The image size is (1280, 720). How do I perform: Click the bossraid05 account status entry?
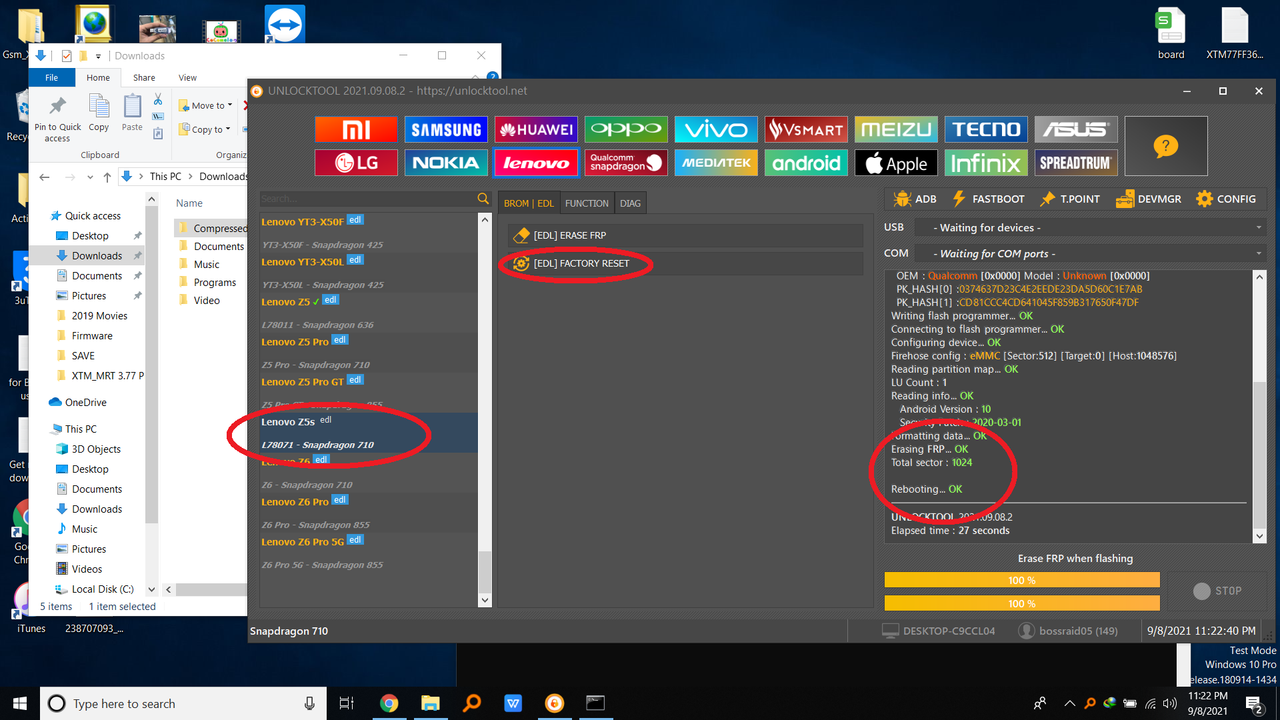[x=1068, y=631]
